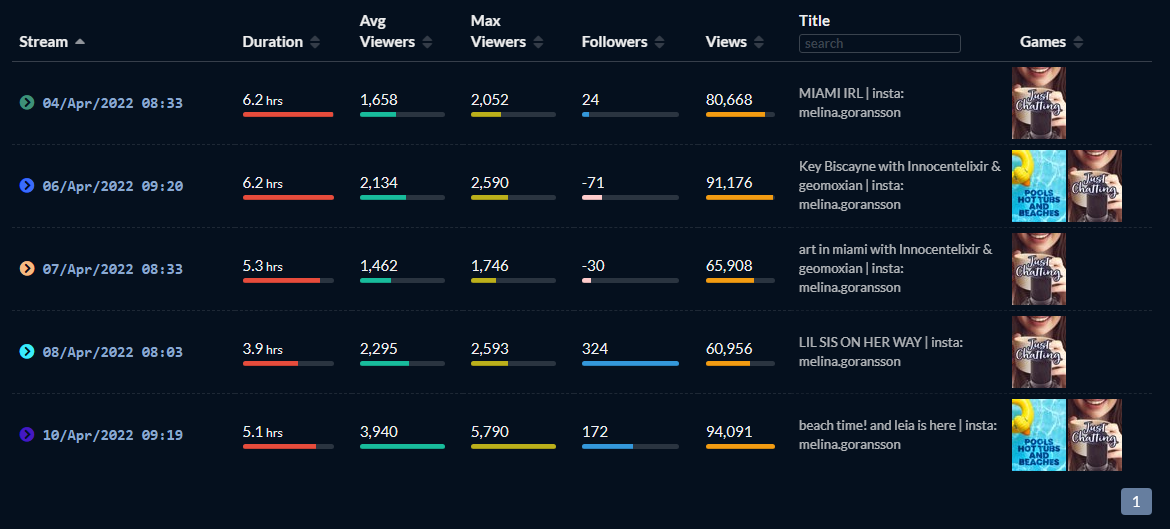Open the 04/Apr/2022 08:33 stream link
Image resolution: width=1170 pixels, height=529 pixels.
[112, 103]
